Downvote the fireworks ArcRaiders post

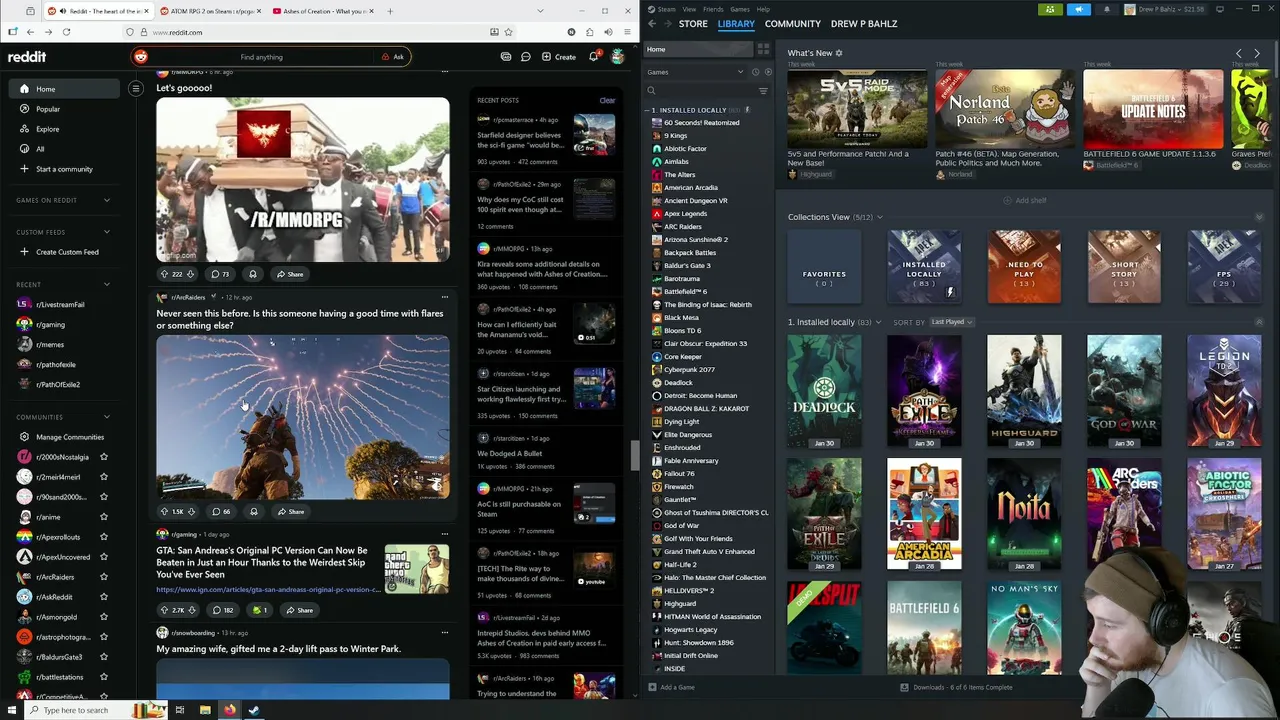pyautogui.click(x=191, y=511)
